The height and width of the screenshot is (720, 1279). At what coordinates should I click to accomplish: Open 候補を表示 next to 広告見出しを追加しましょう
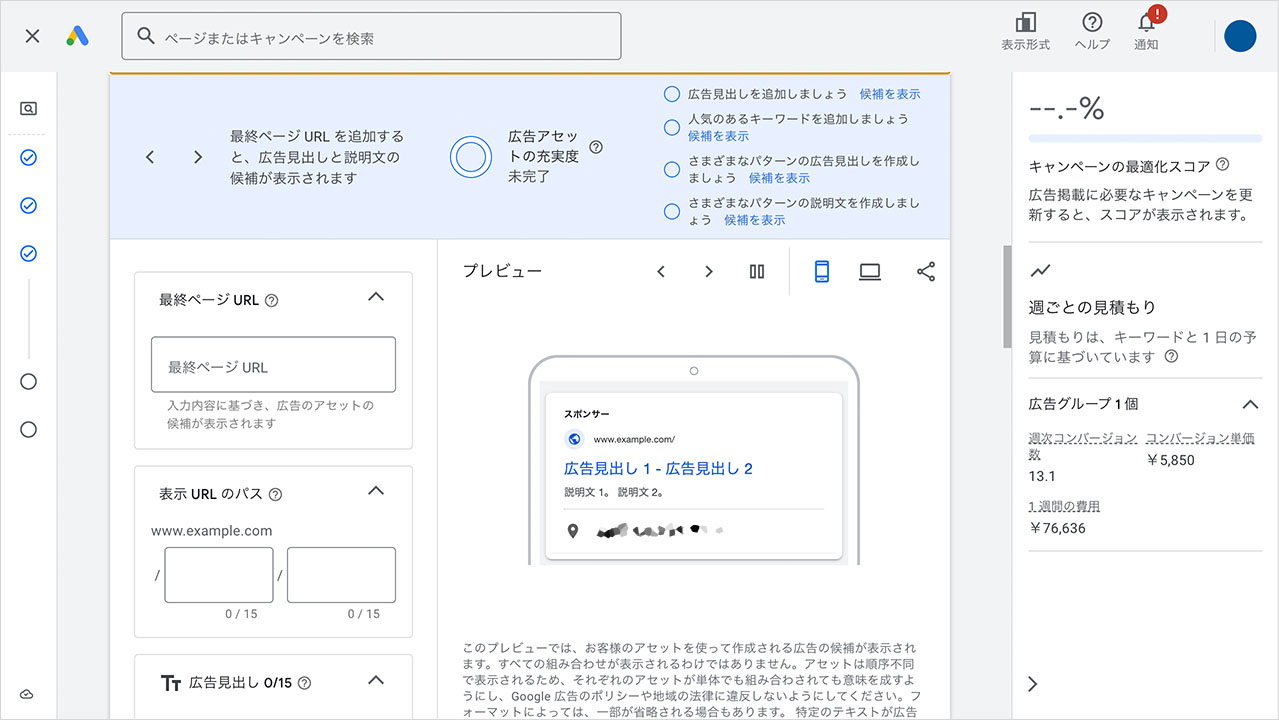click(889, 94)
